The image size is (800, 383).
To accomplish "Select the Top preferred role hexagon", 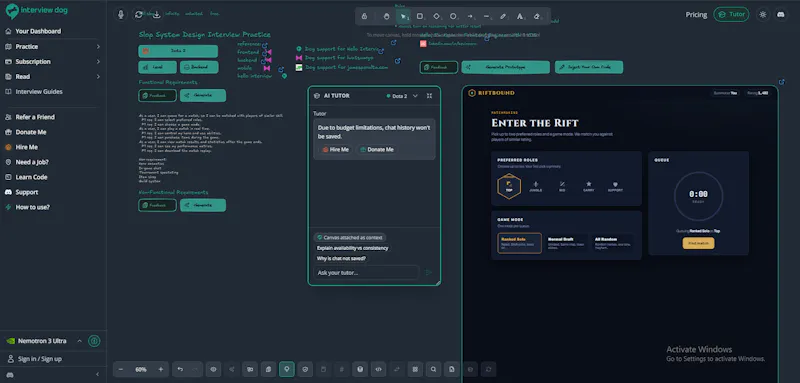I will 509,186.
